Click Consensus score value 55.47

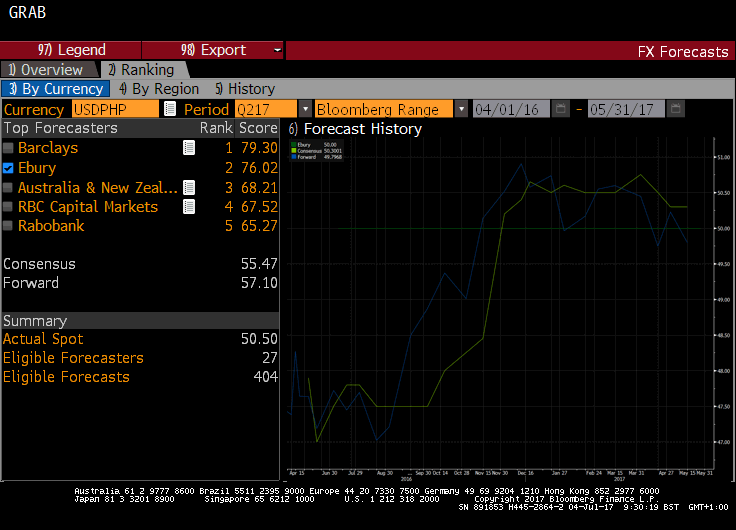259,264
